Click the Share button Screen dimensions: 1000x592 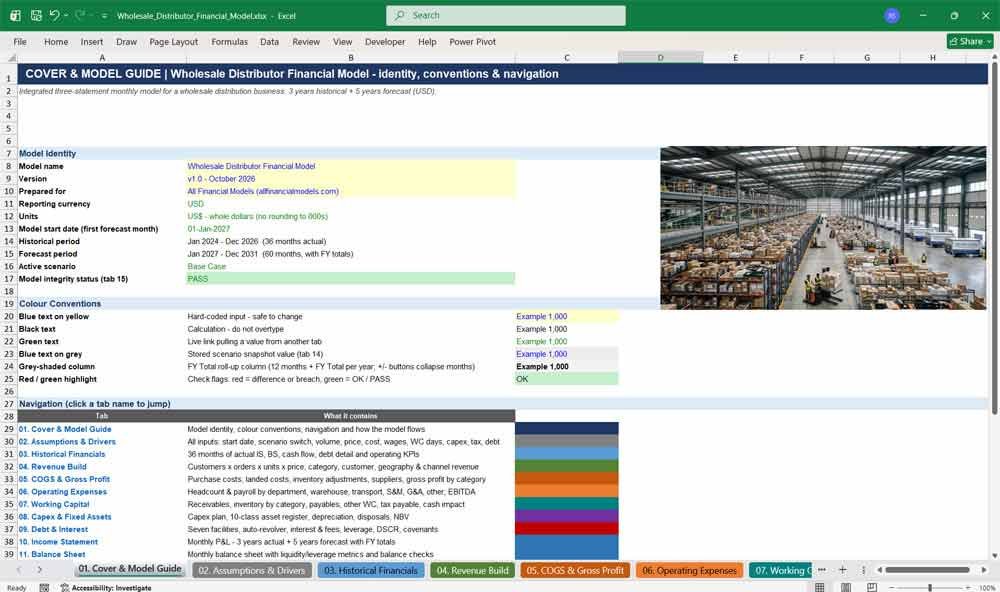click(x=970, y=41)
